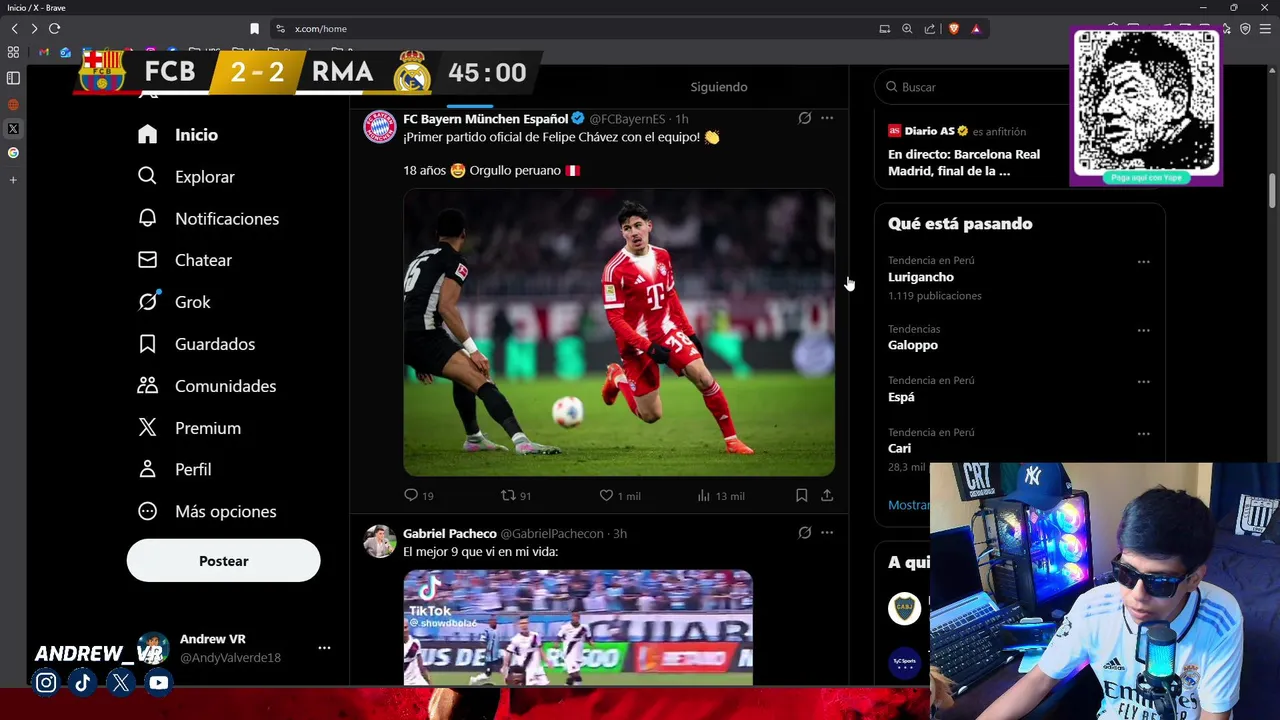Open the basketball icon in Brave sidebar

(13, 104)
